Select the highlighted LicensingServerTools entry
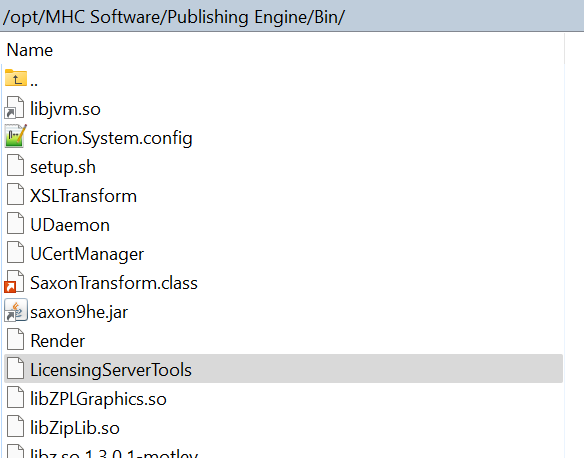The width and height of the screenshot is (584, 458). pos(283,369)
